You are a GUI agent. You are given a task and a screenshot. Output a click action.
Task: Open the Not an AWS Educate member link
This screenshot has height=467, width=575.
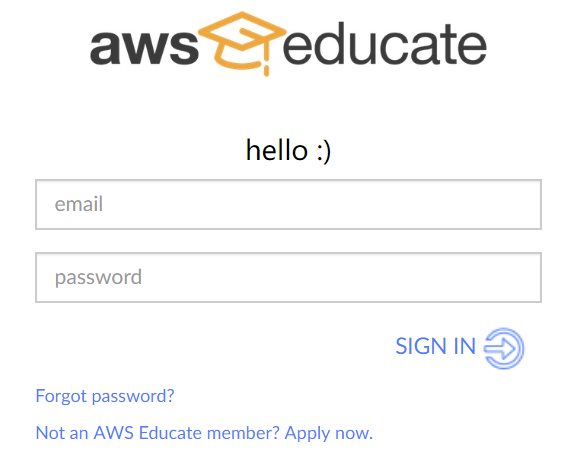158,433
